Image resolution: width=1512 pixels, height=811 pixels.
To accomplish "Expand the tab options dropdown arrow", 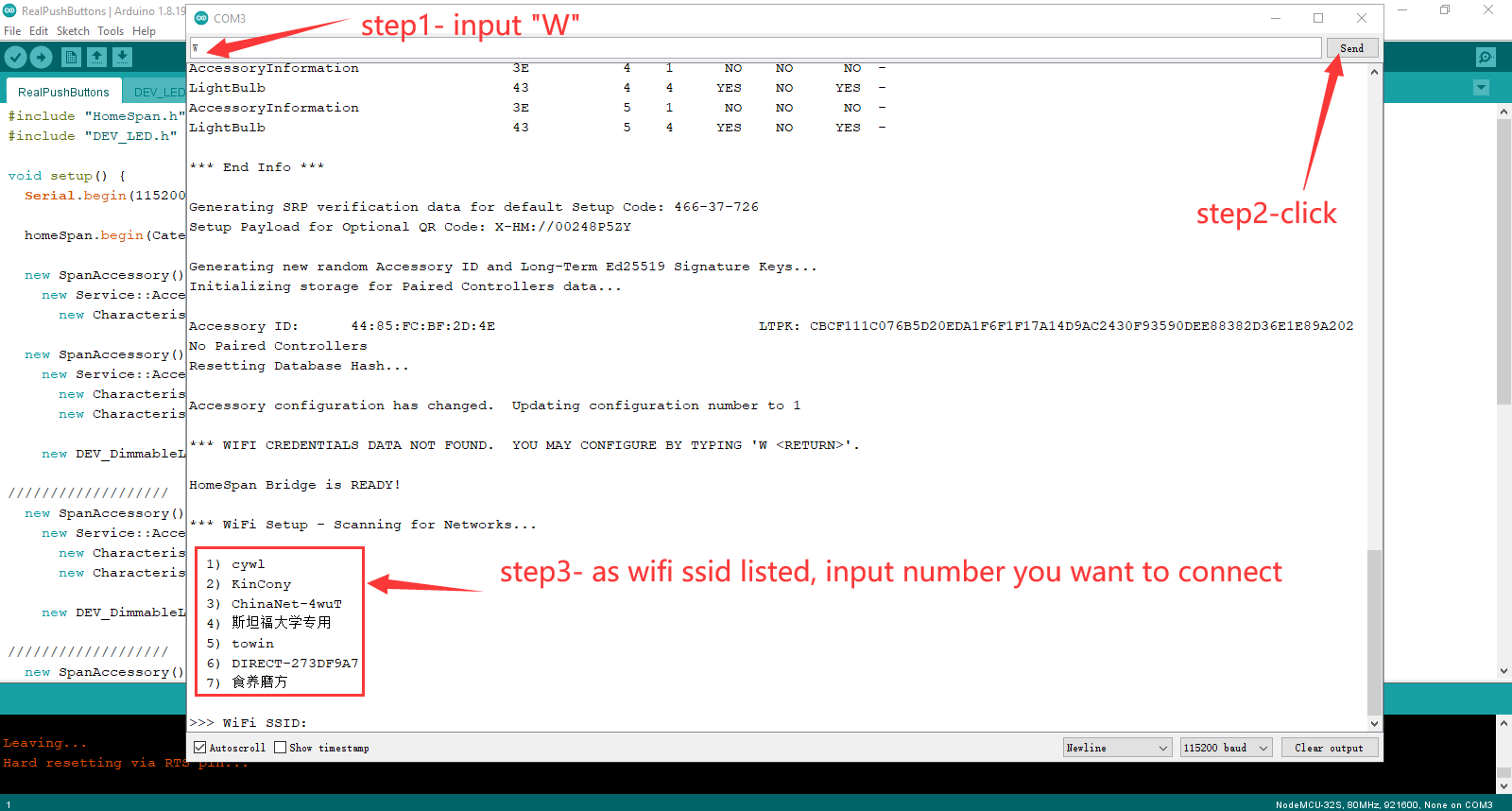I will point(1481,88).
